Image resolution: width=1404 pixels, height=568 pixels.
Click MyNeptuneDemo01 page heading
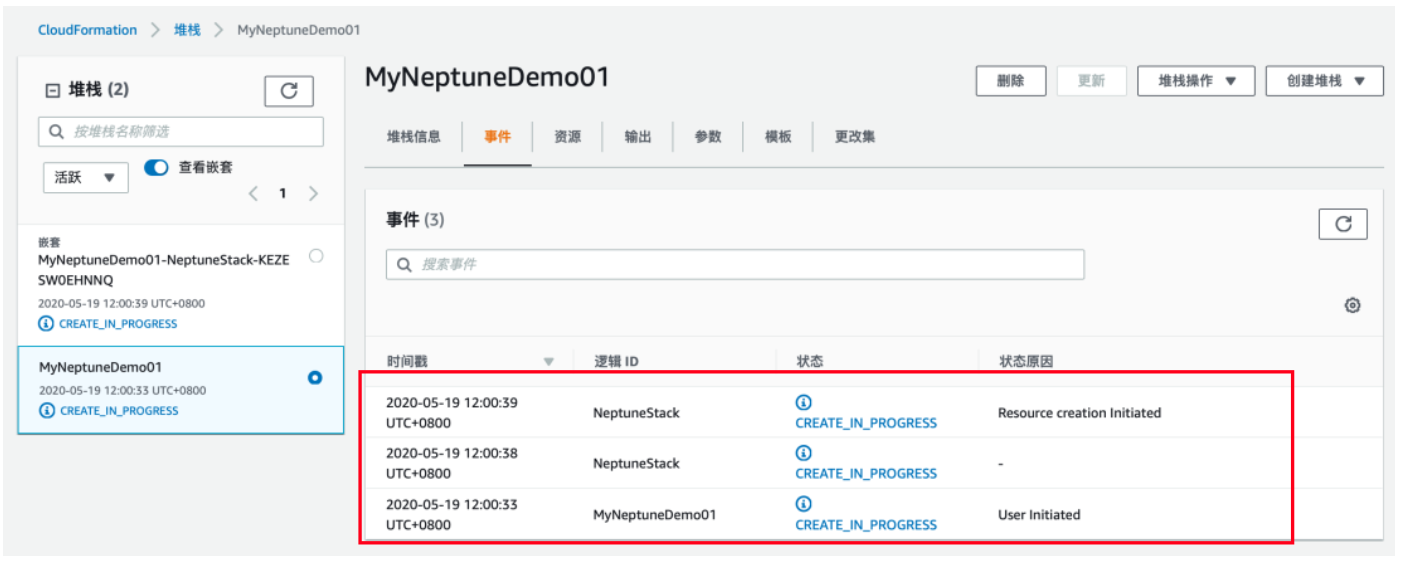click(x=487, y=77)
